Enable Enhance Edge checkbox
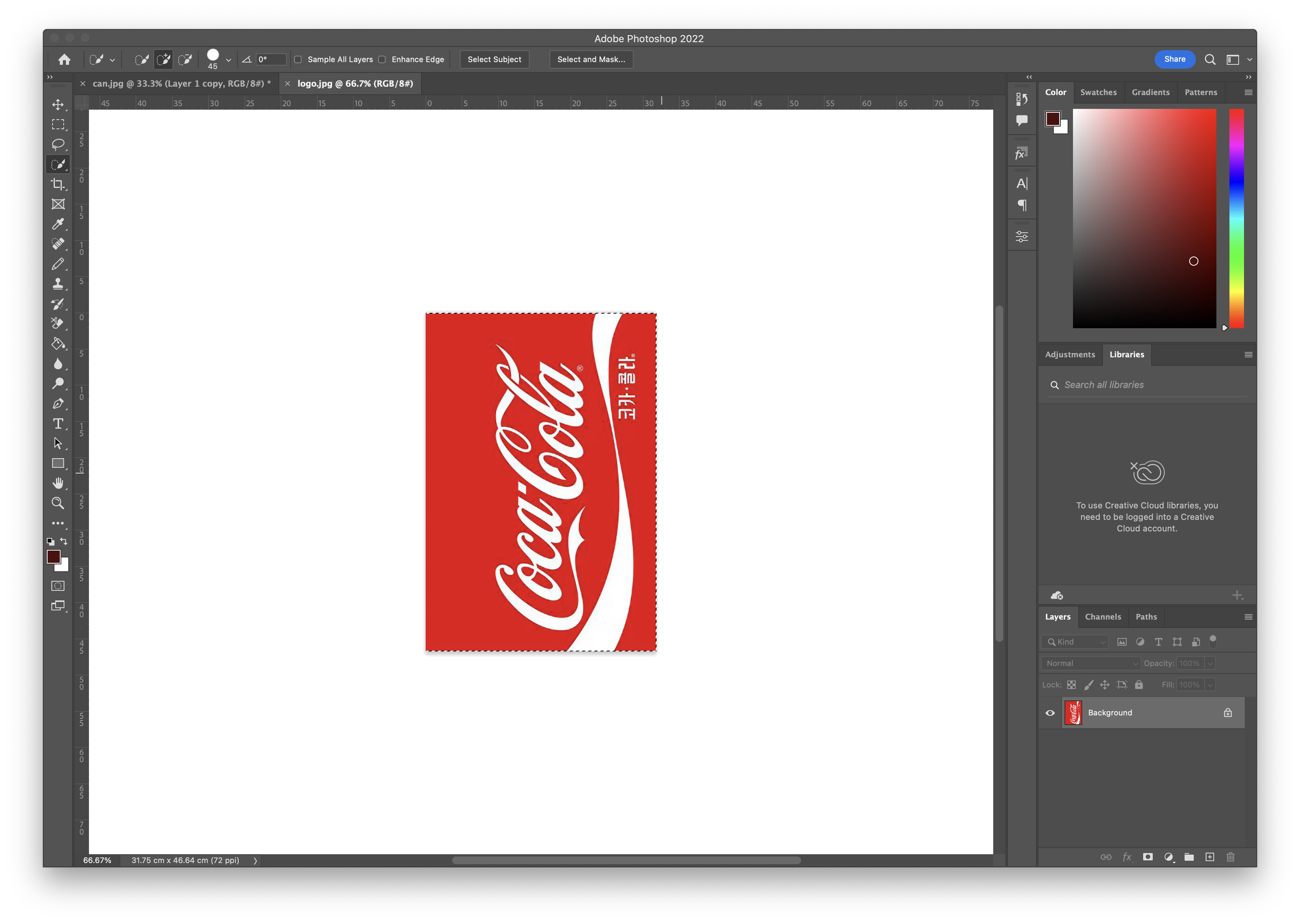This screenshot has height=924, width=1300. click(x=382, y=59)
